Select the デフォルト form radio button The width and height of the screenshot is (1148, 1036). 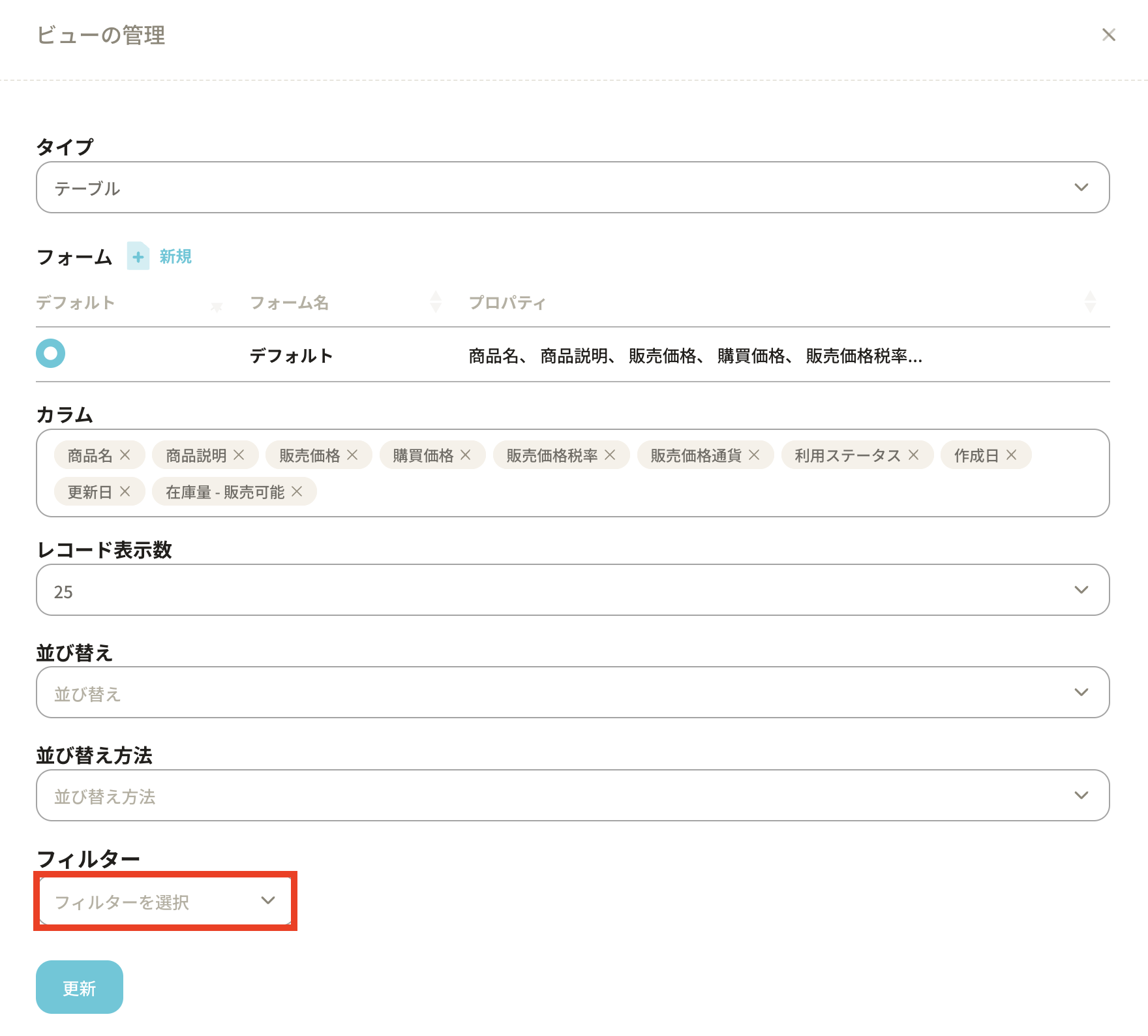[50, 354]
